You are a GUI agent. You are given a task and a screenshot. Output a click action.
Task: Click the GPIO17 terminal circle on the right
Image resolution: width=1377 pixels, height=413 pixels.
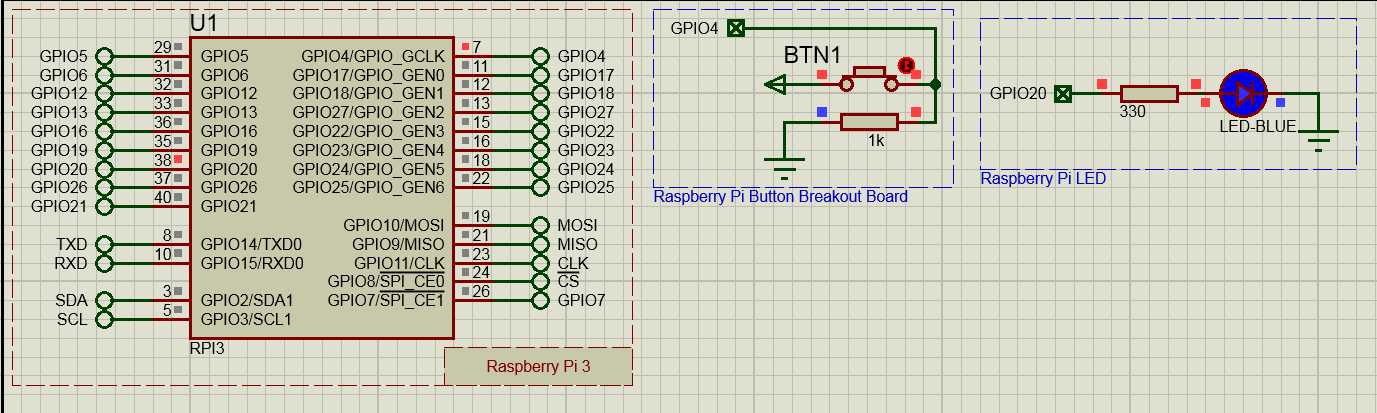pyautogui.click(x=540, y=75)
